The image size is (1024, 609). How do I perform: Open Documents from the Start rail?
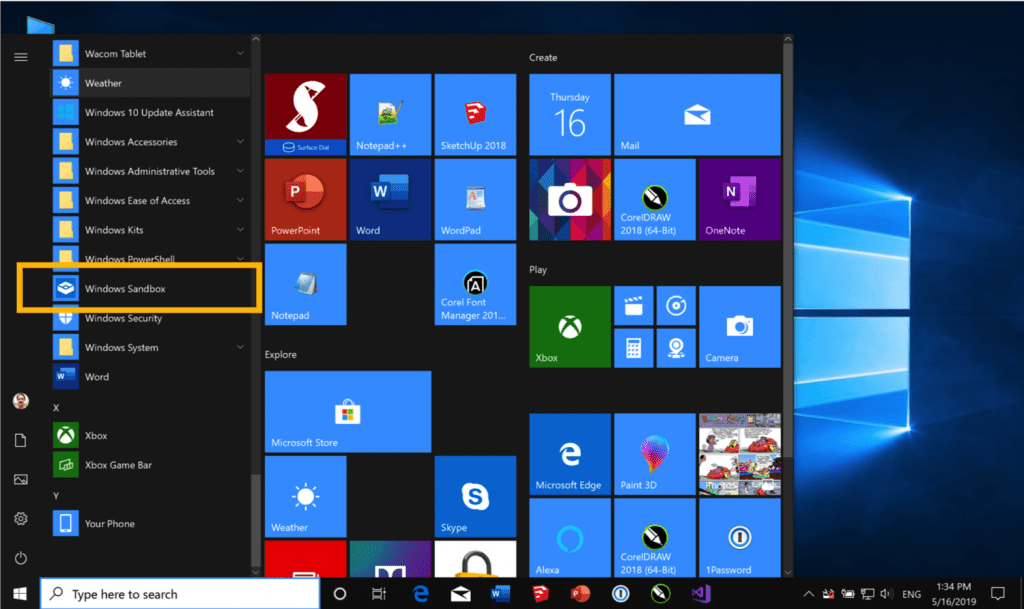[x=21, y=441]
